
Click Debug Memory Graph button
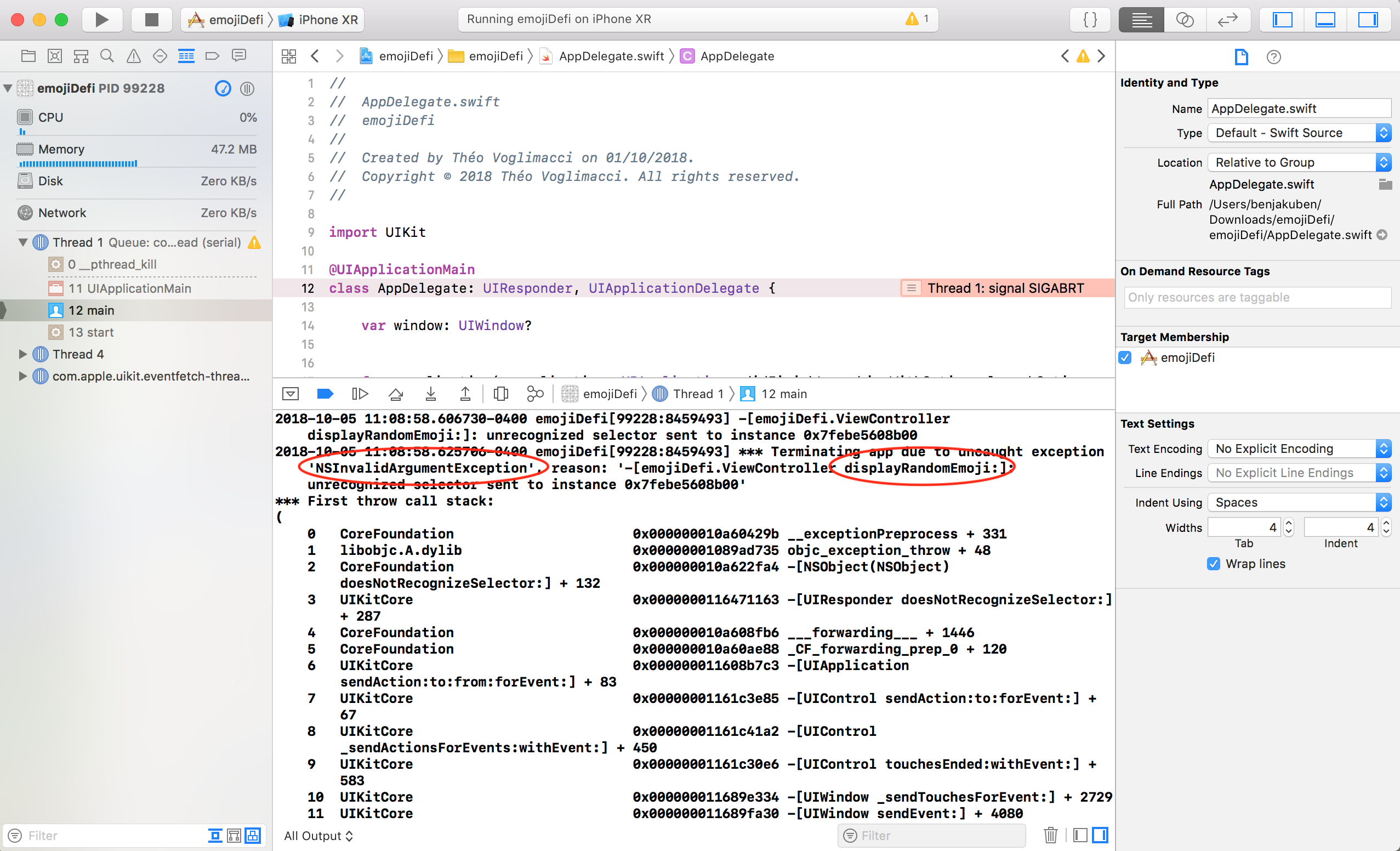click(x=535, y=394)
